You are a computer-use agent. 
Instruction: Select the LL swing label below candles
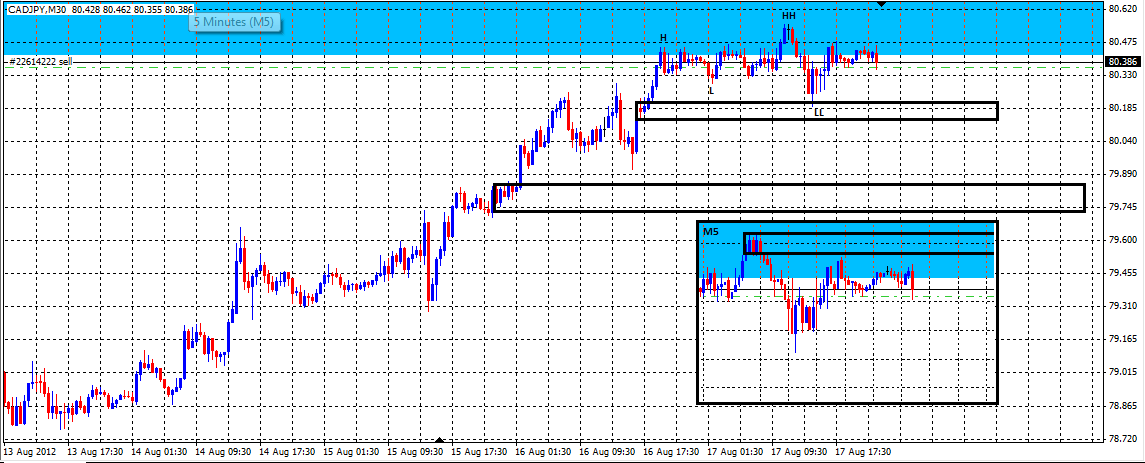click(x=818, y=113)
